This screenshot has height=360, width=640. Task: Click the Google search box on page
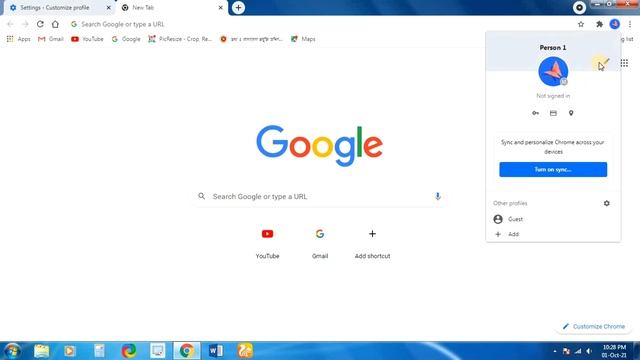[320, 196]
